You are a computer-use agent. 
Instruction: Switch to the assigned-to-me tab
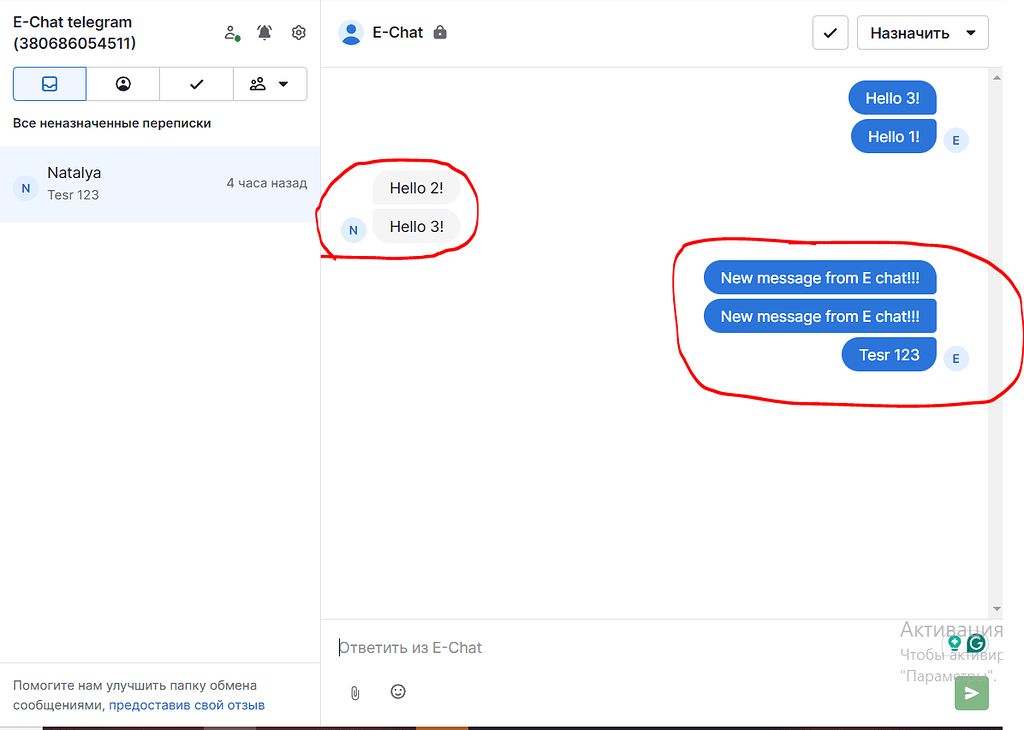pyautogui.click(x=122, y=83)
